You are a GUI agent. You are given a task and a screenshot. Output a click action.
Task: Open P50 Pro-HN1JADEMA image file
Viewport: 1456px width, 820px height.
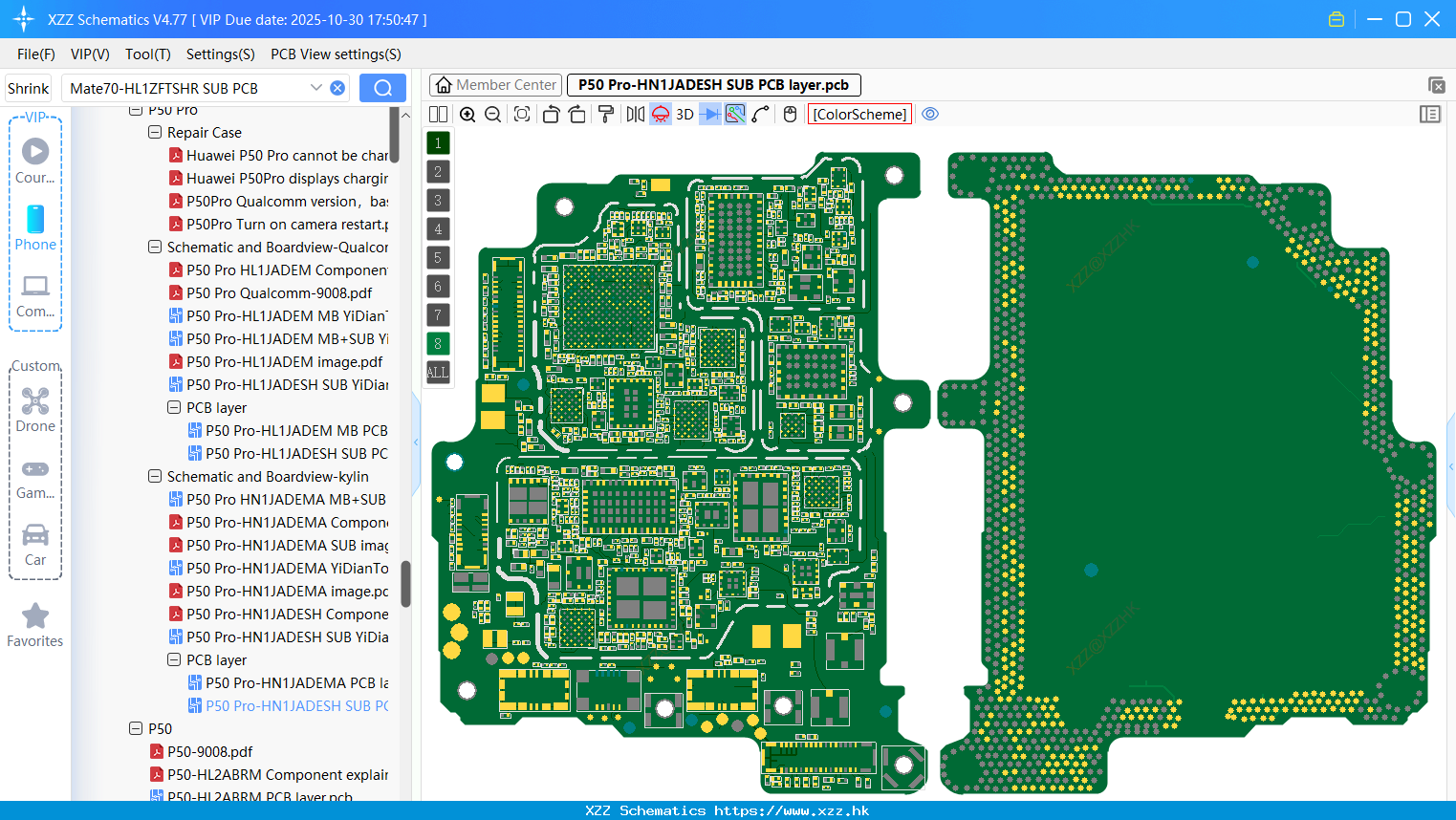pyautogui.click(x=287, y=592)
